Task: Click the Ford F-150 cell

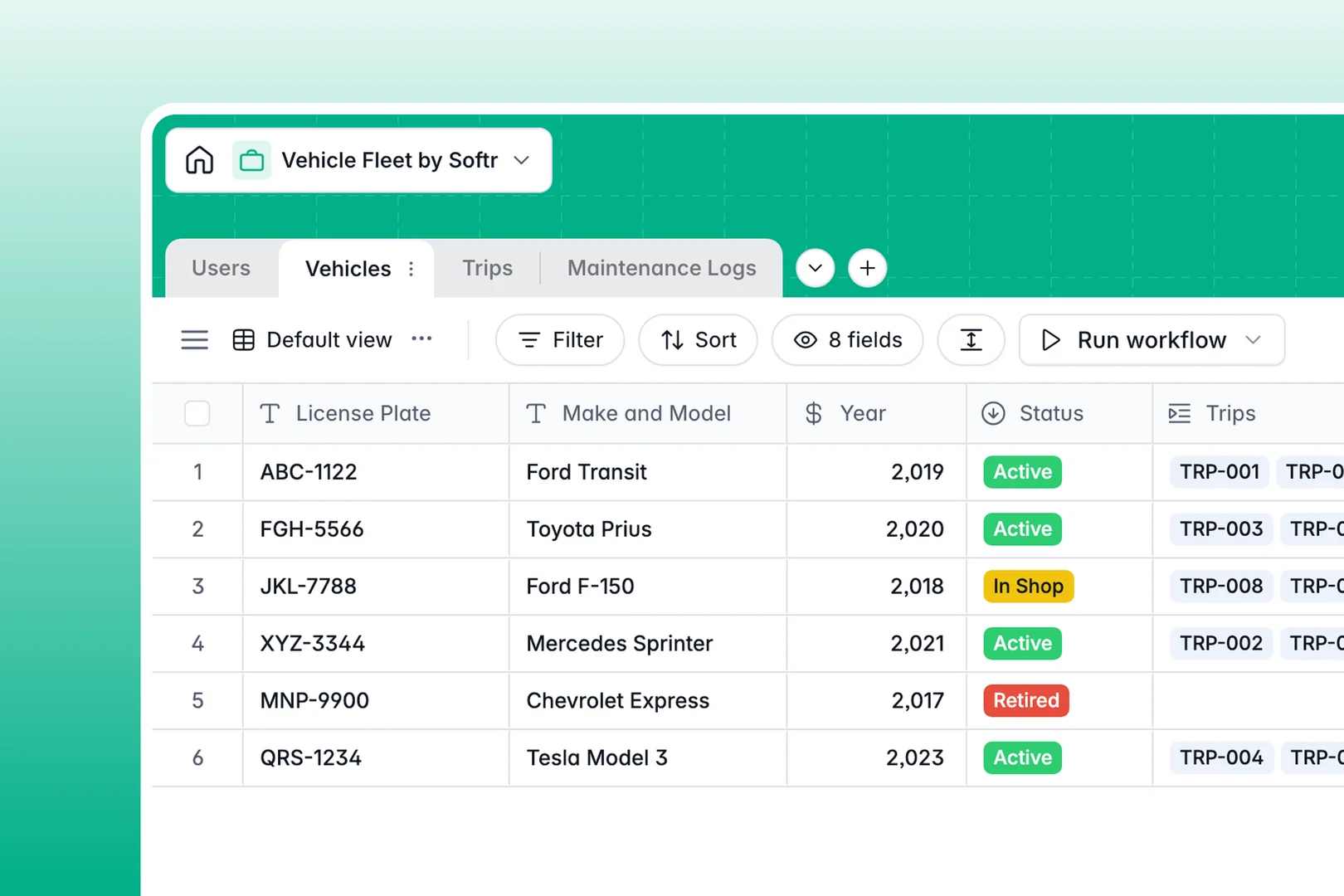Action: pos(648,587)
